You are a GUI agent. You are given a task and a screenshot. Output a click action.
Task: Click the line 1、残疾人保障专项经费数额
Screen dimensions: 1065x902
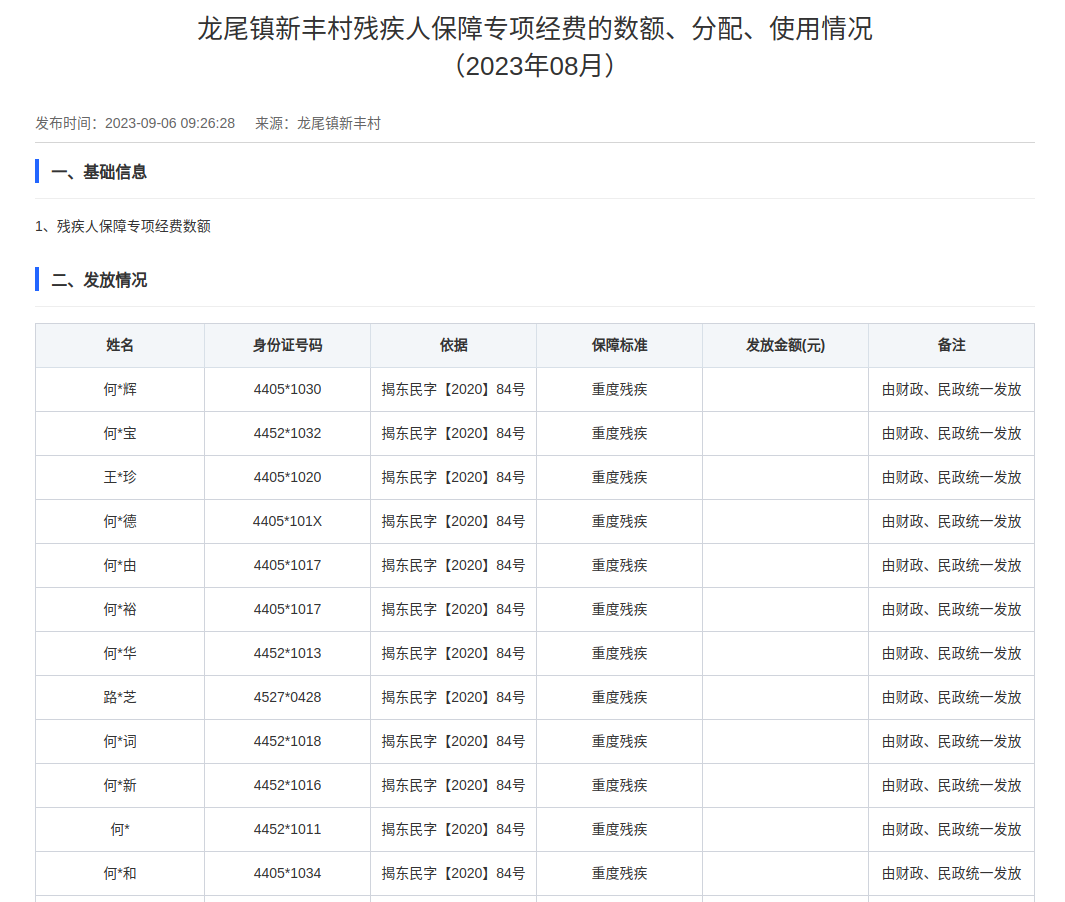[123, 226]
